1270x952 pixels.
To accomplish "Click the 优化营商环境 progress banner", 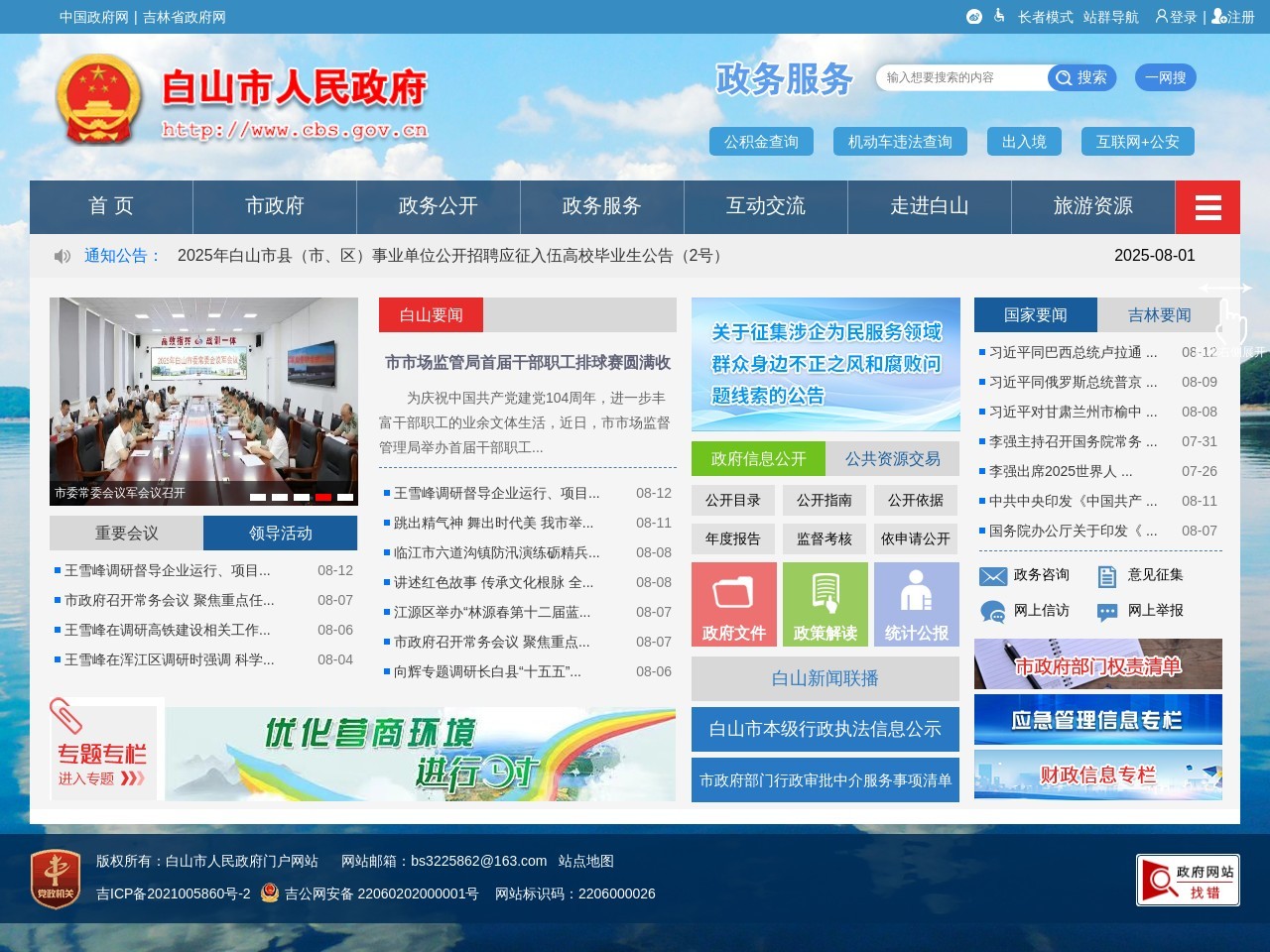I will pyautogui.click(x=421, y=753).
